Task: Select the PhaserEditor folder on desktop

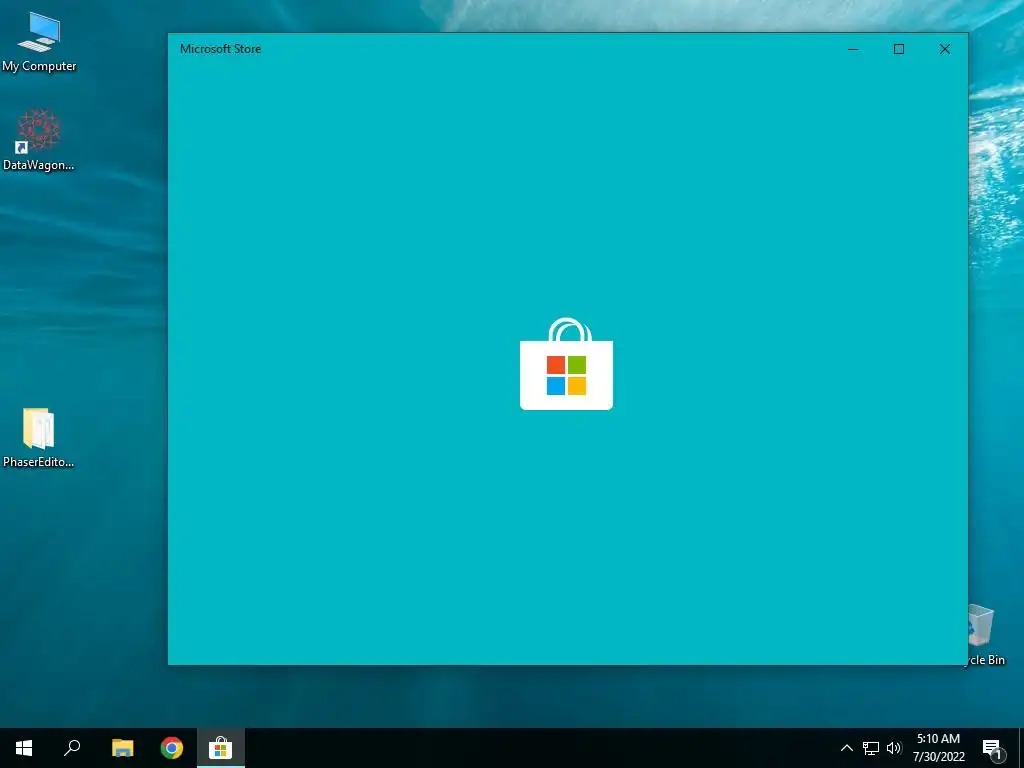Action: (x=39, y=438)
